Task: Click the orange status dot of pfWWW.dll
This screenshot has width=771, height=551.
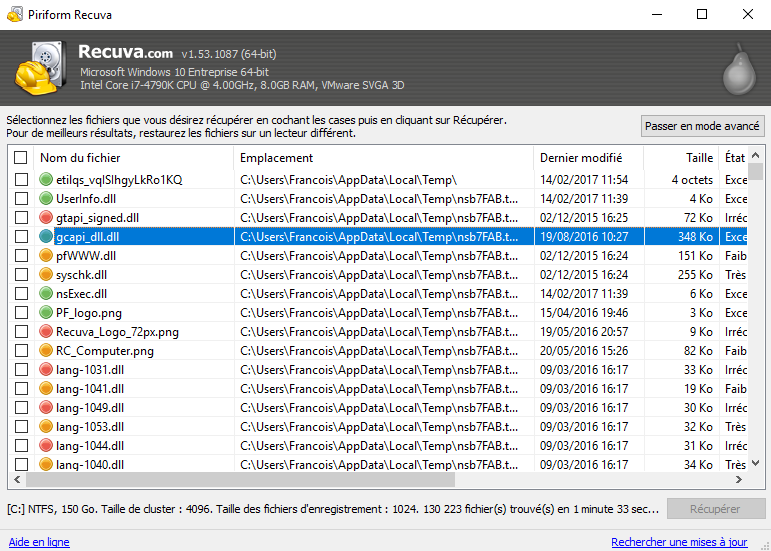Action: tap(46, 256)
